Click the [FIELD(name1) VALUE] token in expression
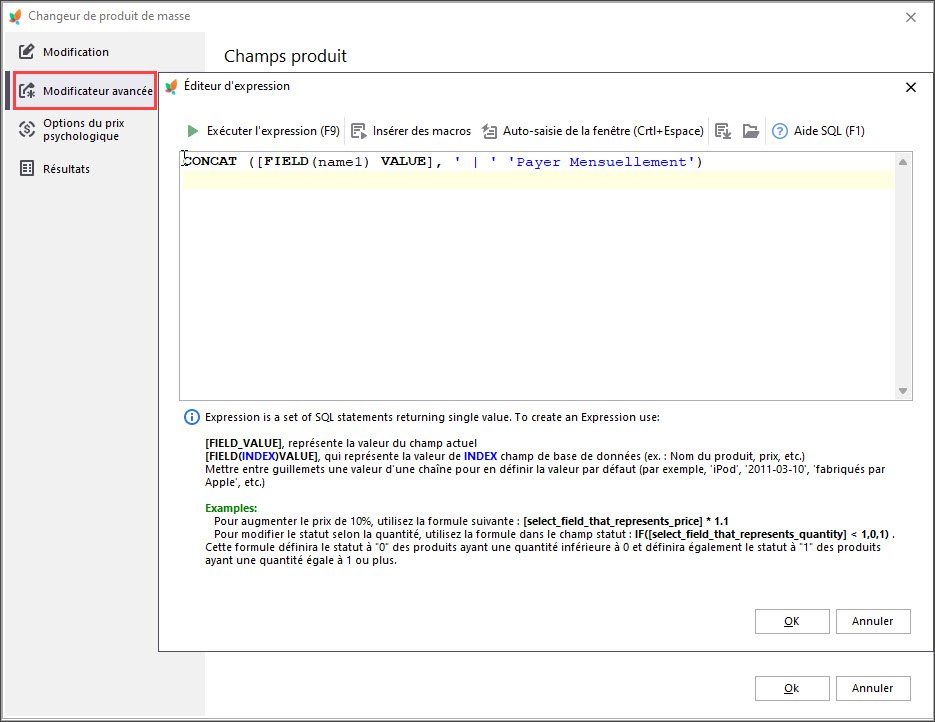This screenshot has width=935, height=722. tap(345, 162)
